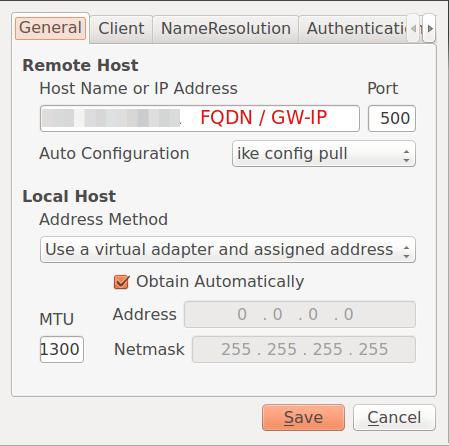Click the last octet of the Address field

click(x=348, y=314)
